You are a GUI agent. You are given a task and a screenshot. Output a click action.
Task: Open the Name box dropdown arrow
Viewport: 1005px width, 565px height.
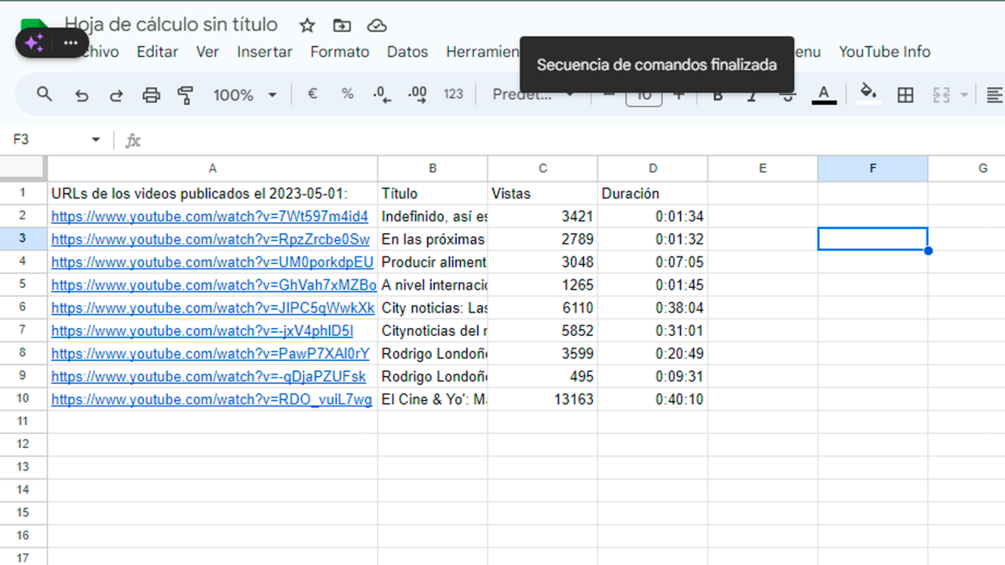[96, 140]
